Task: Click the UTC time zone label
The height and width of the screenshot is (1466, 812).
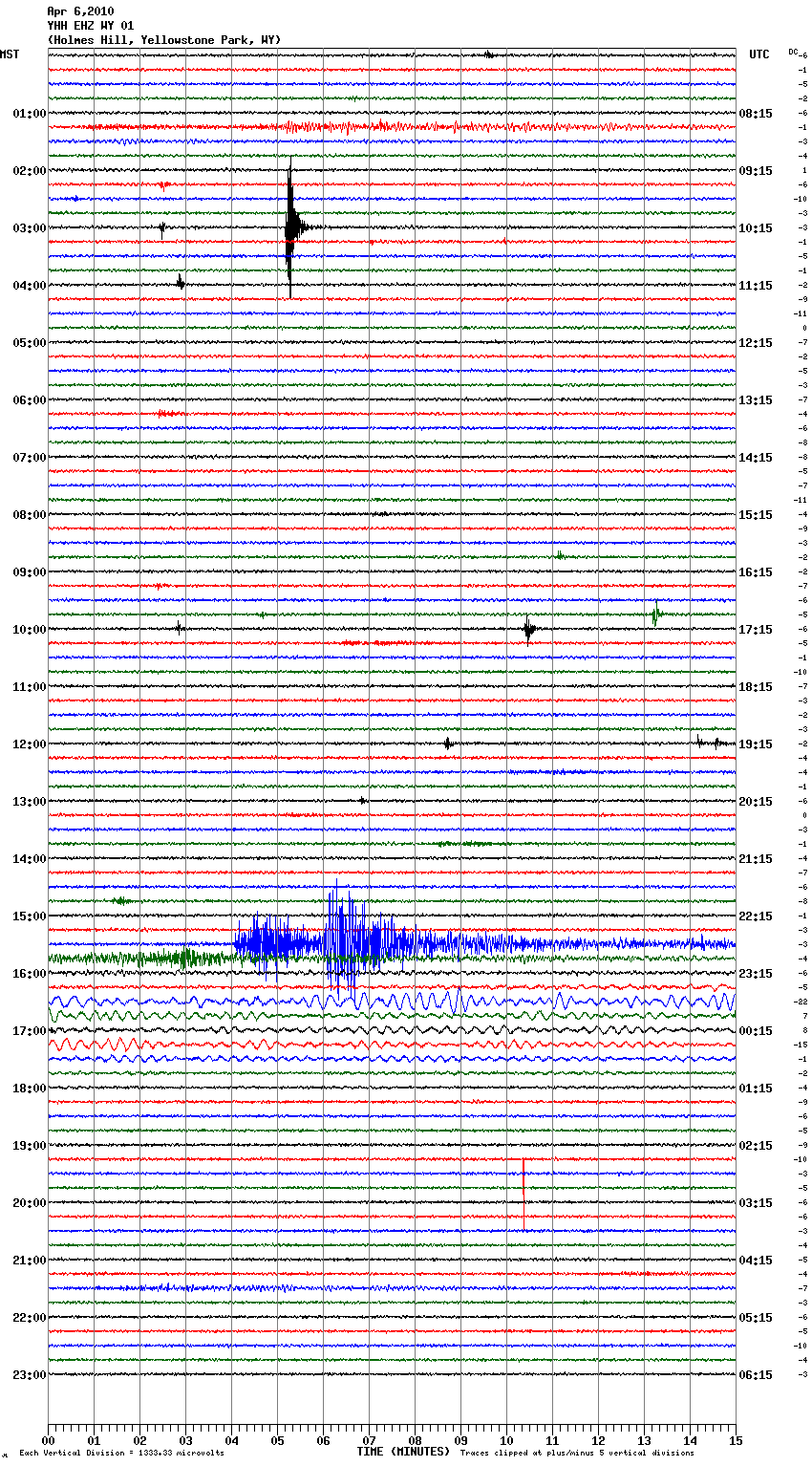Action: [x=759, y=54]
